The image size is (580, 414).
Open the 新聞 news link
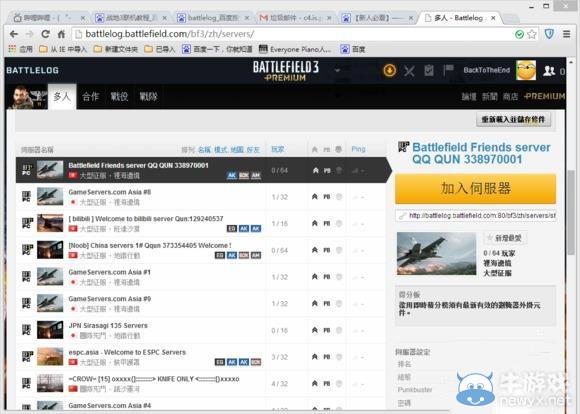click(x=490, y=97)
